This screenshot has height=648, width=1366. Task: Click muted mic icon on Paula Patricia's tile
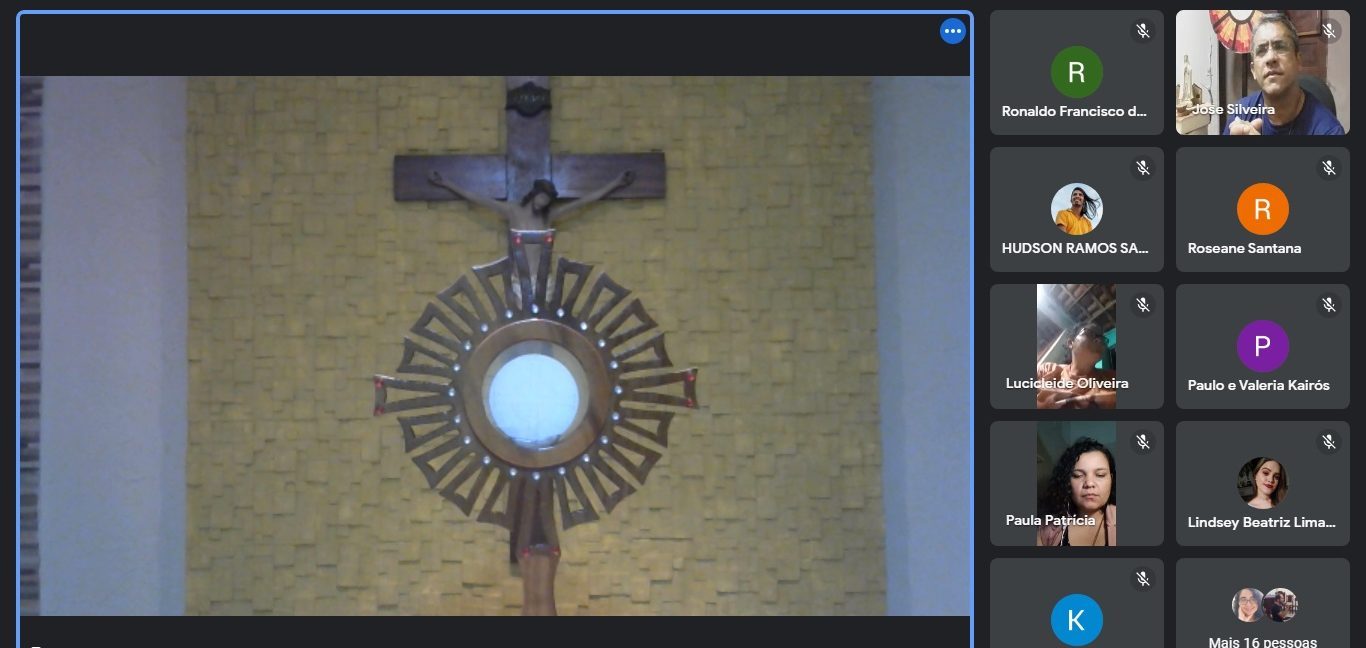coord(1142,442)
